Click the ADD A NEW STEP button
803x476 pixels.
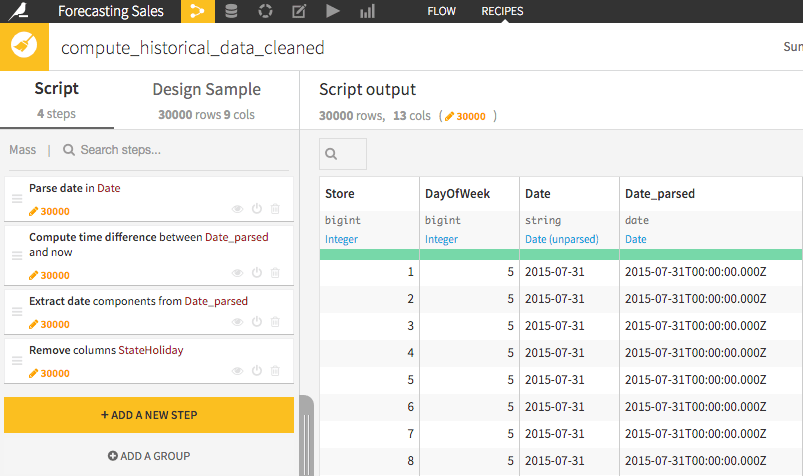[149, 415]
